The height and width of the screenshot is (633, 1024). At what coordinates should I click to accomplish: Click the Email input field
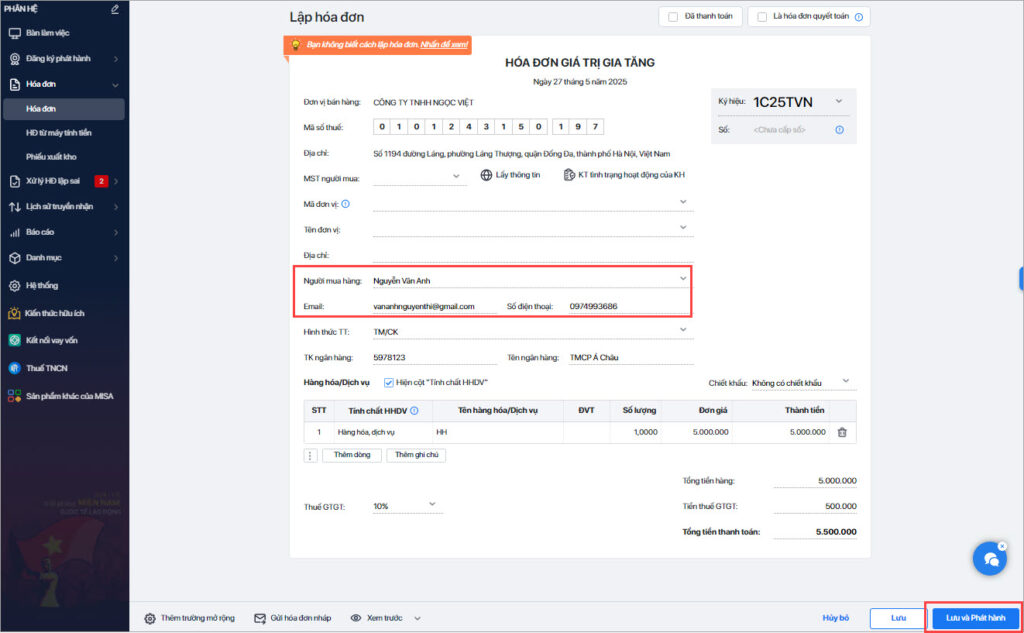coord(434,306)
